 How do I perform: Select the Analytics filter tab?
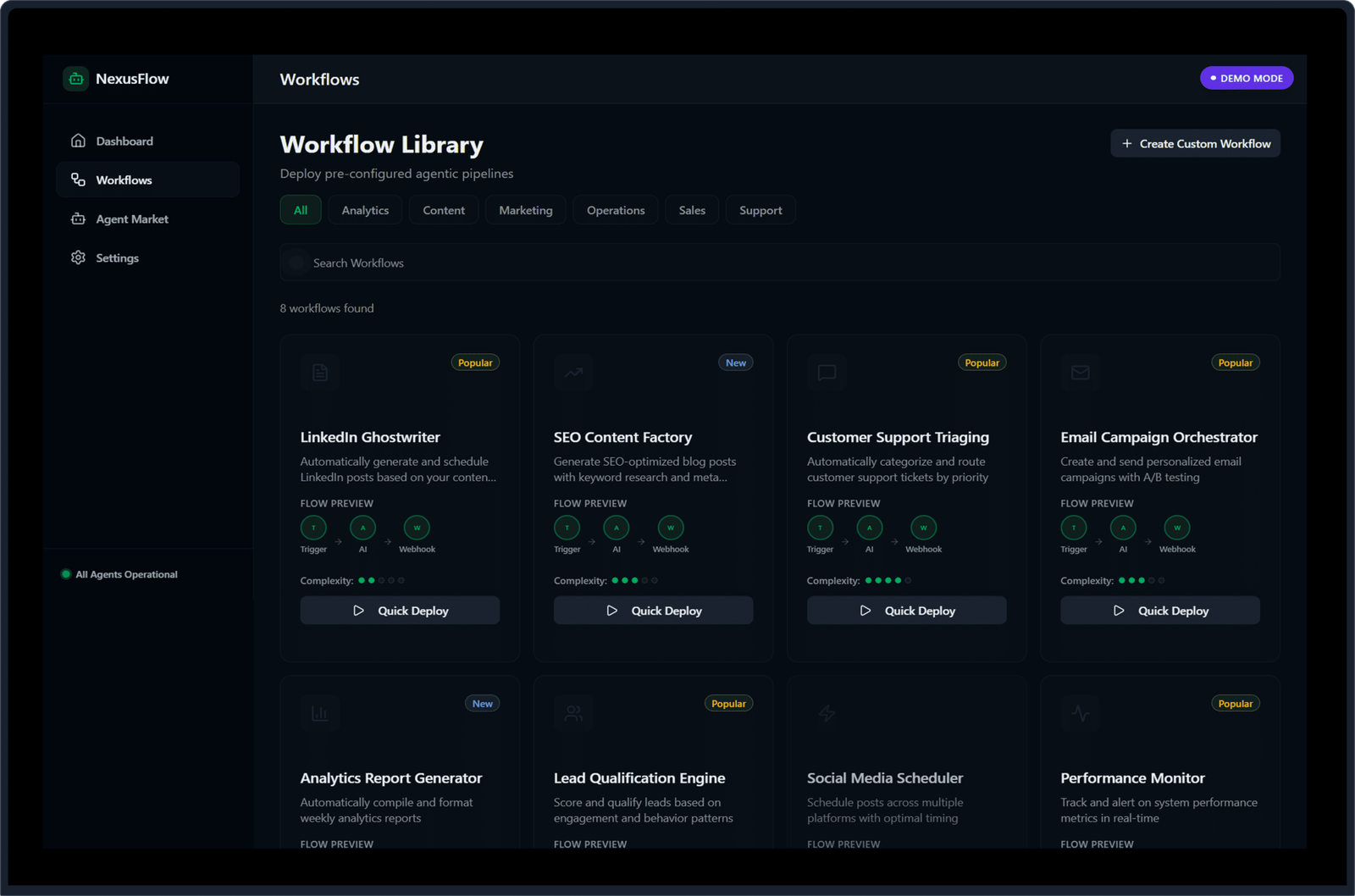pos(365,210)
